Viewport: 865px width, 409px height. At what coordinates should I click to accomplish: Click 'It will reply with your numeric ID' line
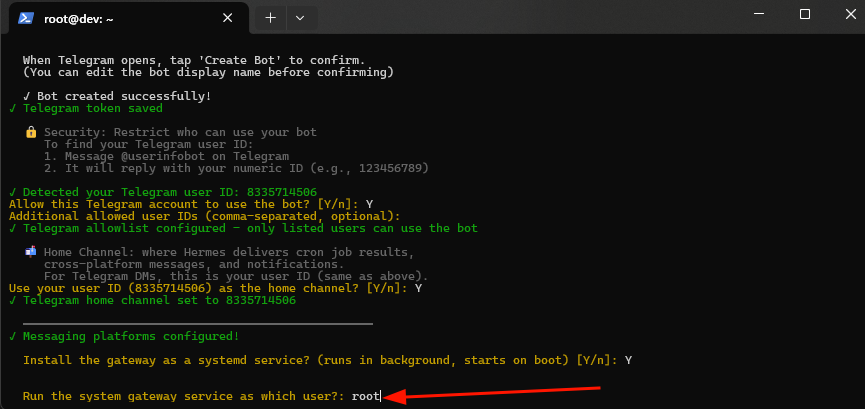coord(236,168)
